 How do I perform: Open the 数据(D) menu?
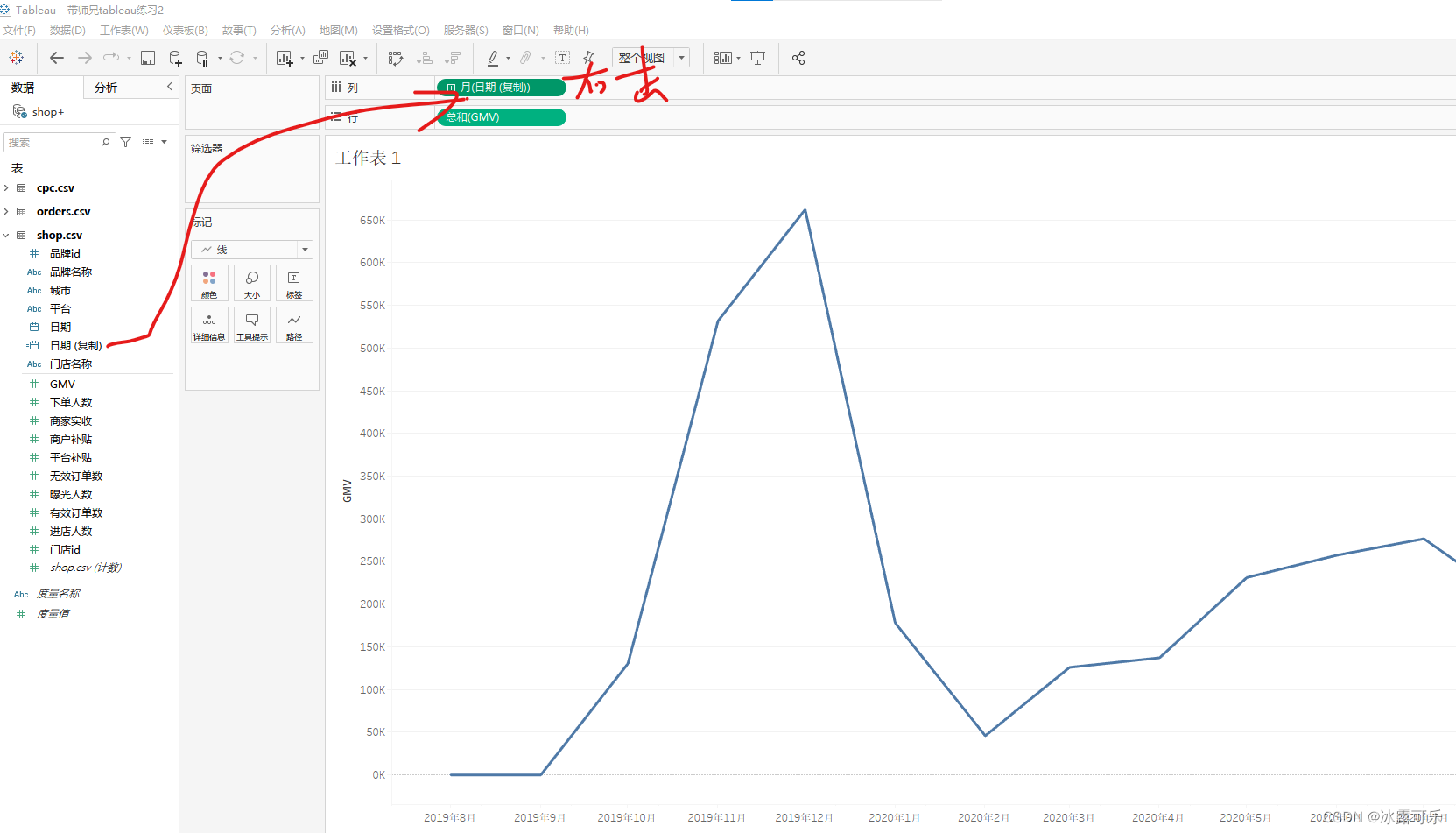pos(67,31)
